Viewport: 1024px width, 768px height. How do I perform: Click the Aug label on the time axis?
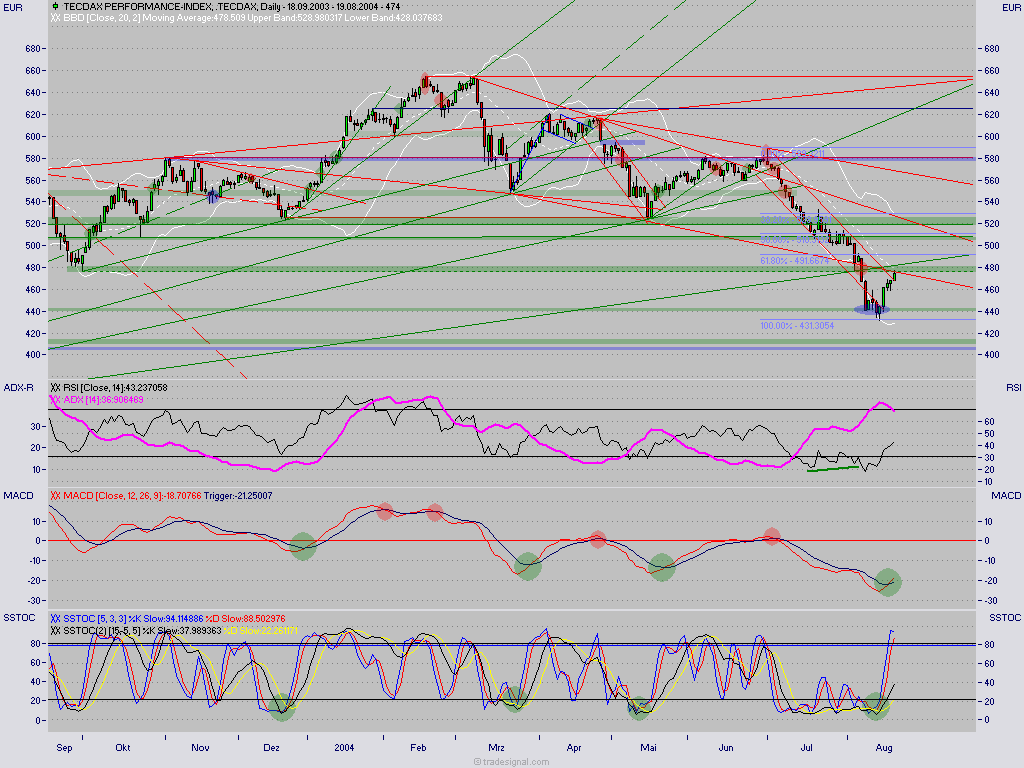885,747
